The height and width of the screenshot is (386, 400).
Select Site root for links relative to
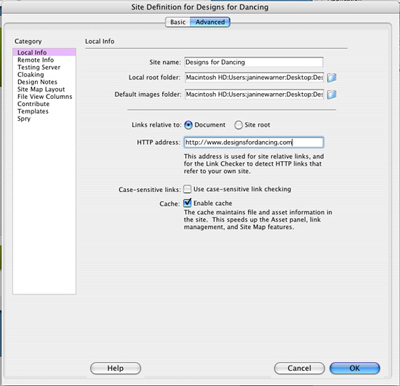click(x=238, y=125)
